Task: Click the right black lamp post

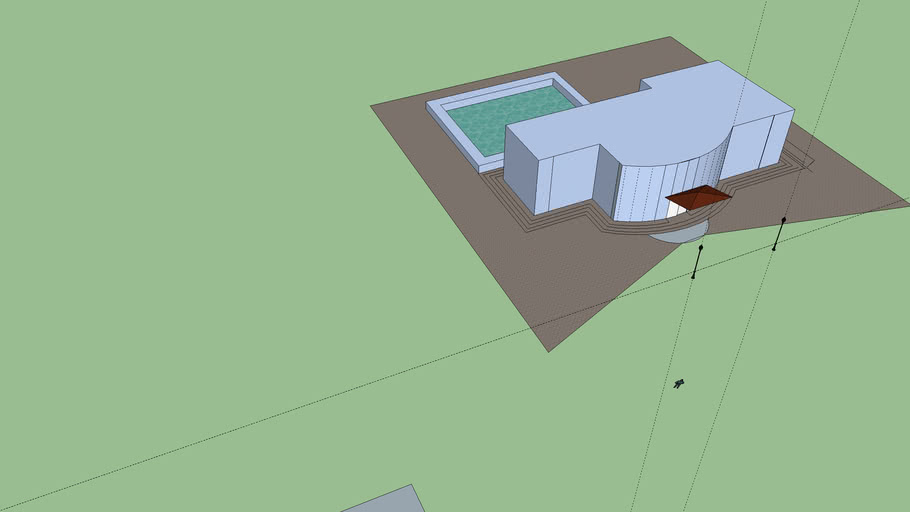Action: (778, 234)
